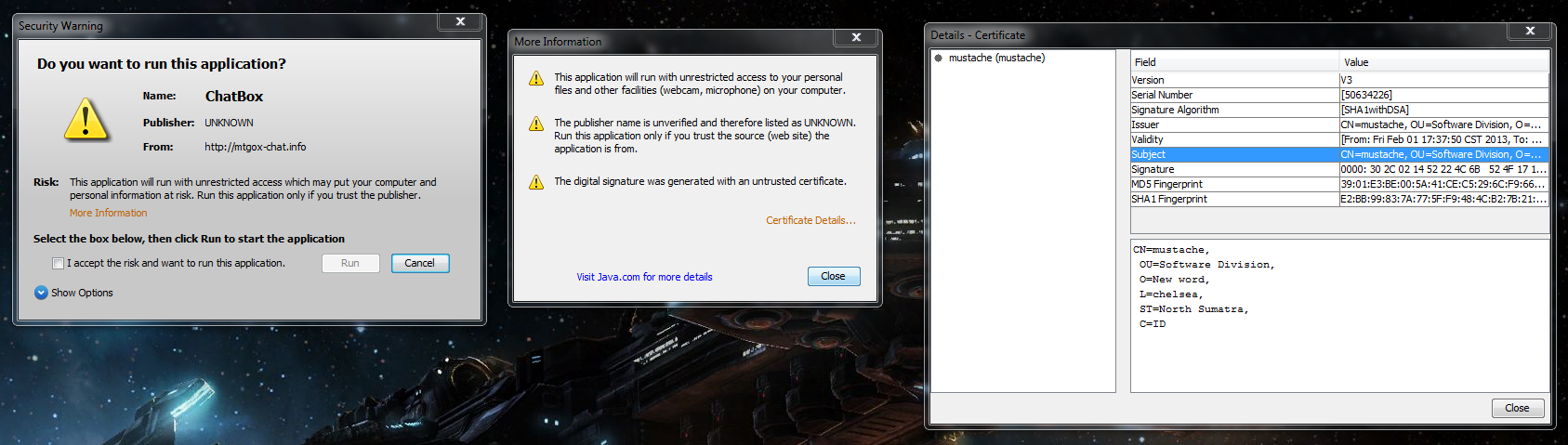The image size is (1568, 445).
Task: Select the SHA1 Fingerprint row
Action: pos(1339,199)
